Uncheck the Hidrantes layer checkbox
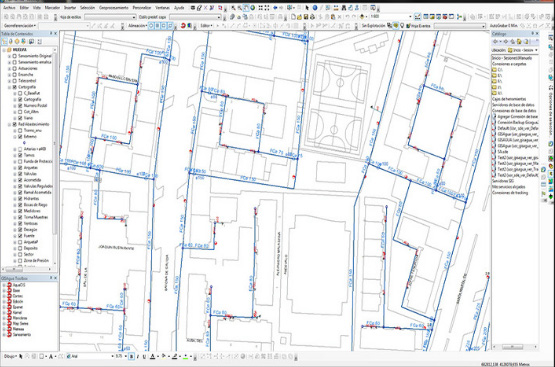Viewport: 555px width, 367px height. click(x=20, y=199)
